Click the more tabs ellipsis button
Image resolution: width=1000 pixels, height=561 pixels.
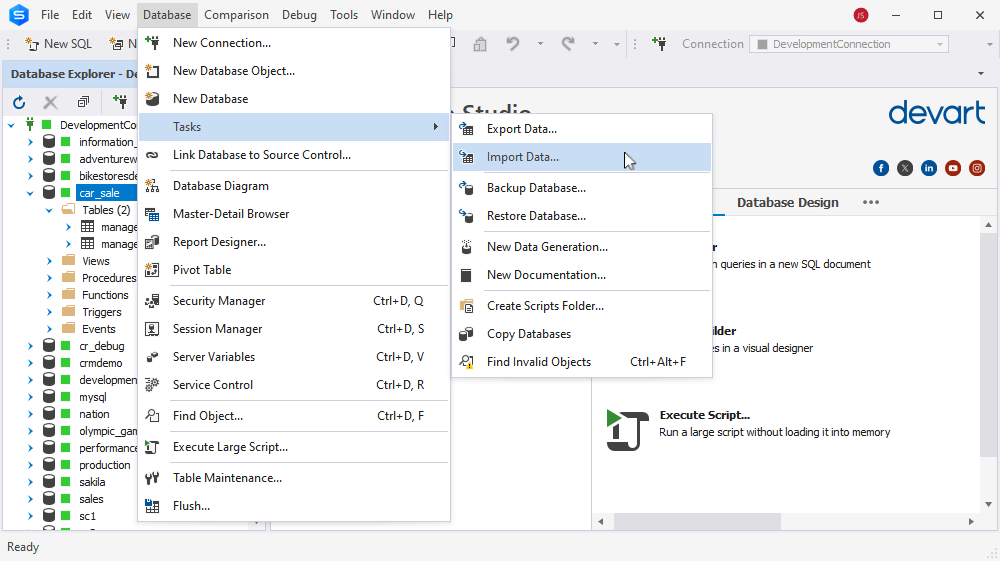(871, 202)
